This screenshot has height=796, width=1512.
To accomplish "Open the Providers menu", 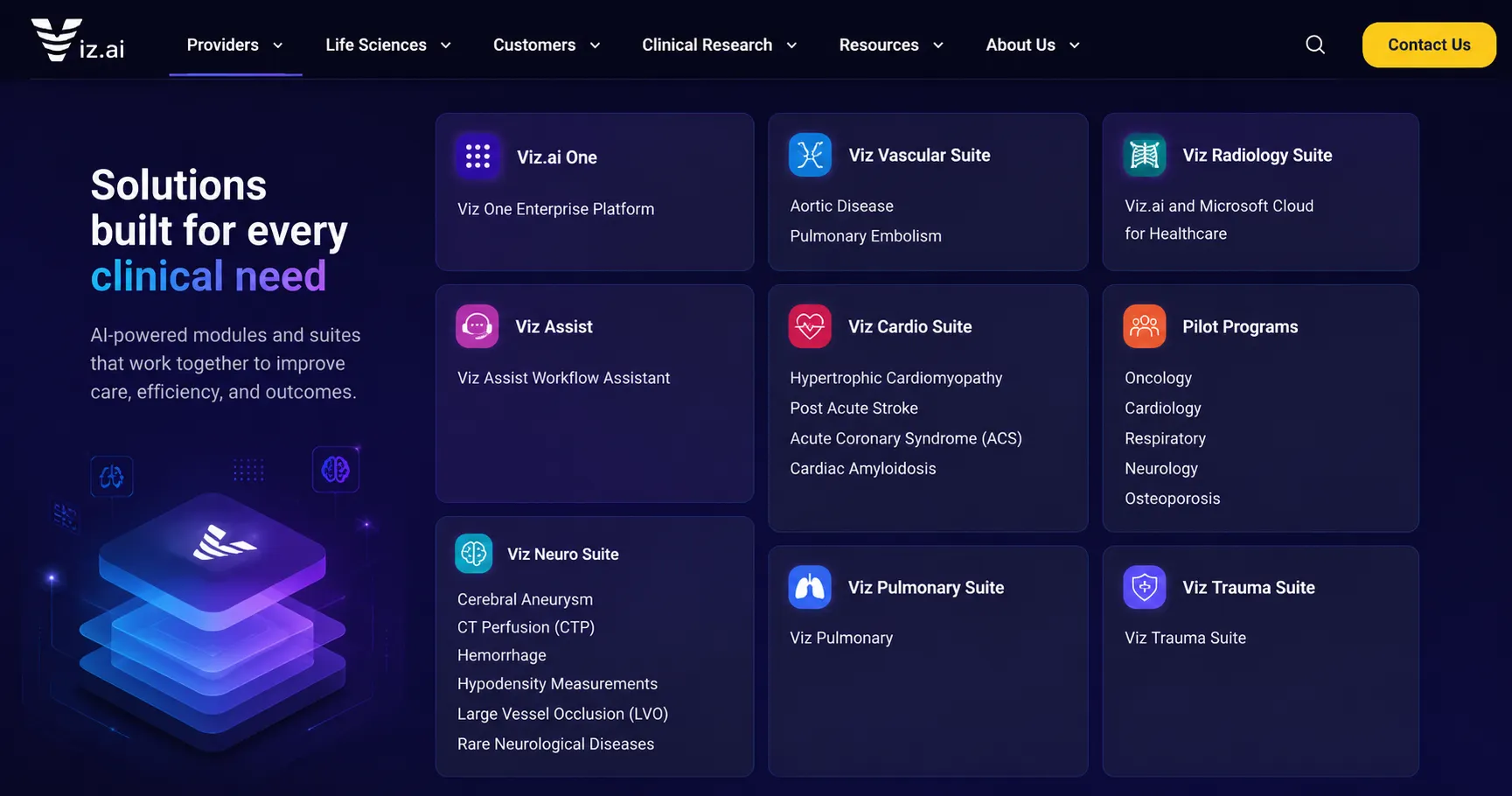I will coord(223,45).
